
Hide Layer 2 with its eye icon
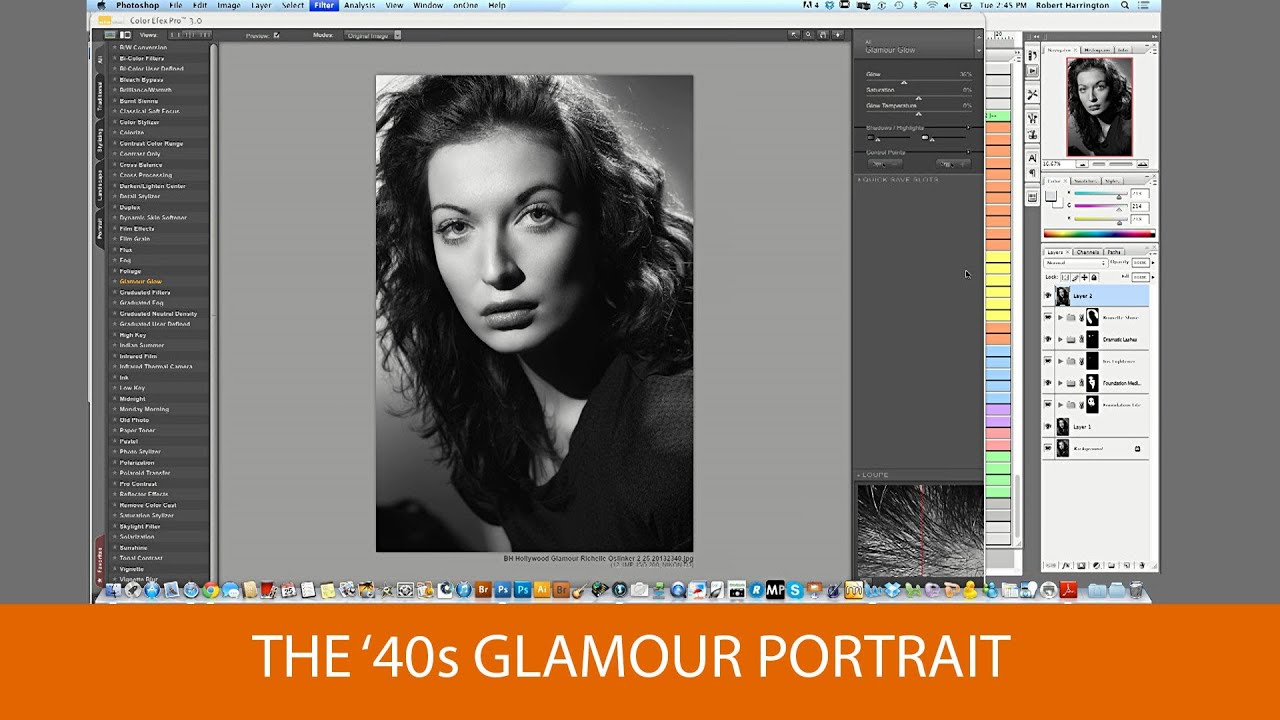click(x=1048, y=296)
